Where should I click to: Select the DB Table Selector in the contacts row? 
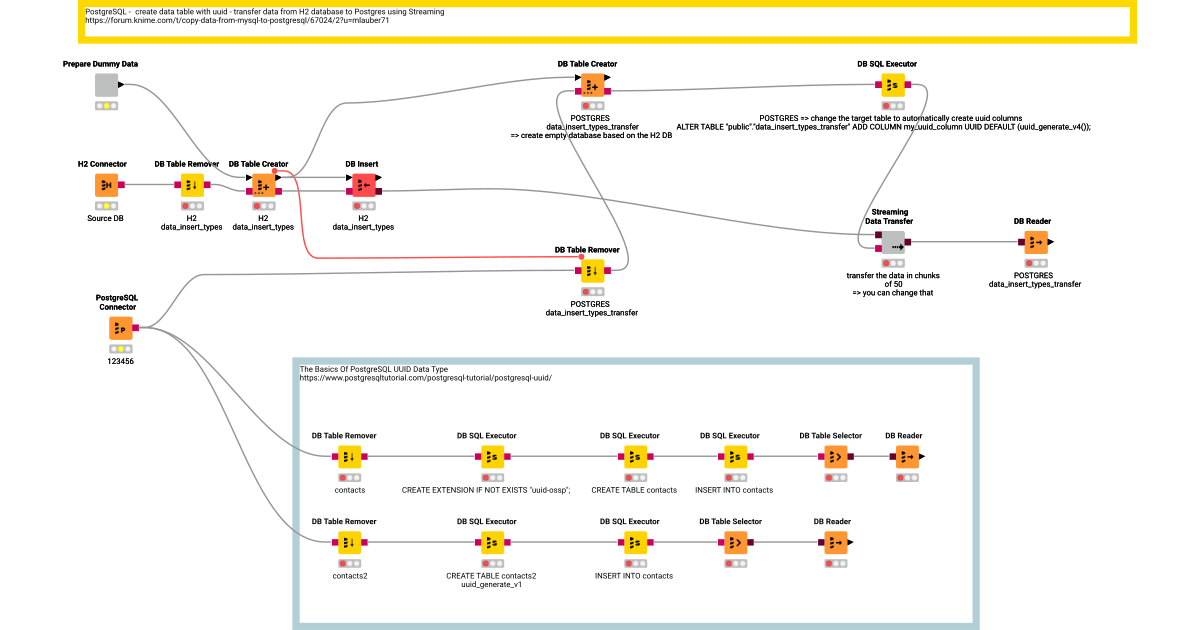pyautogui.click(x=835, y=457)
